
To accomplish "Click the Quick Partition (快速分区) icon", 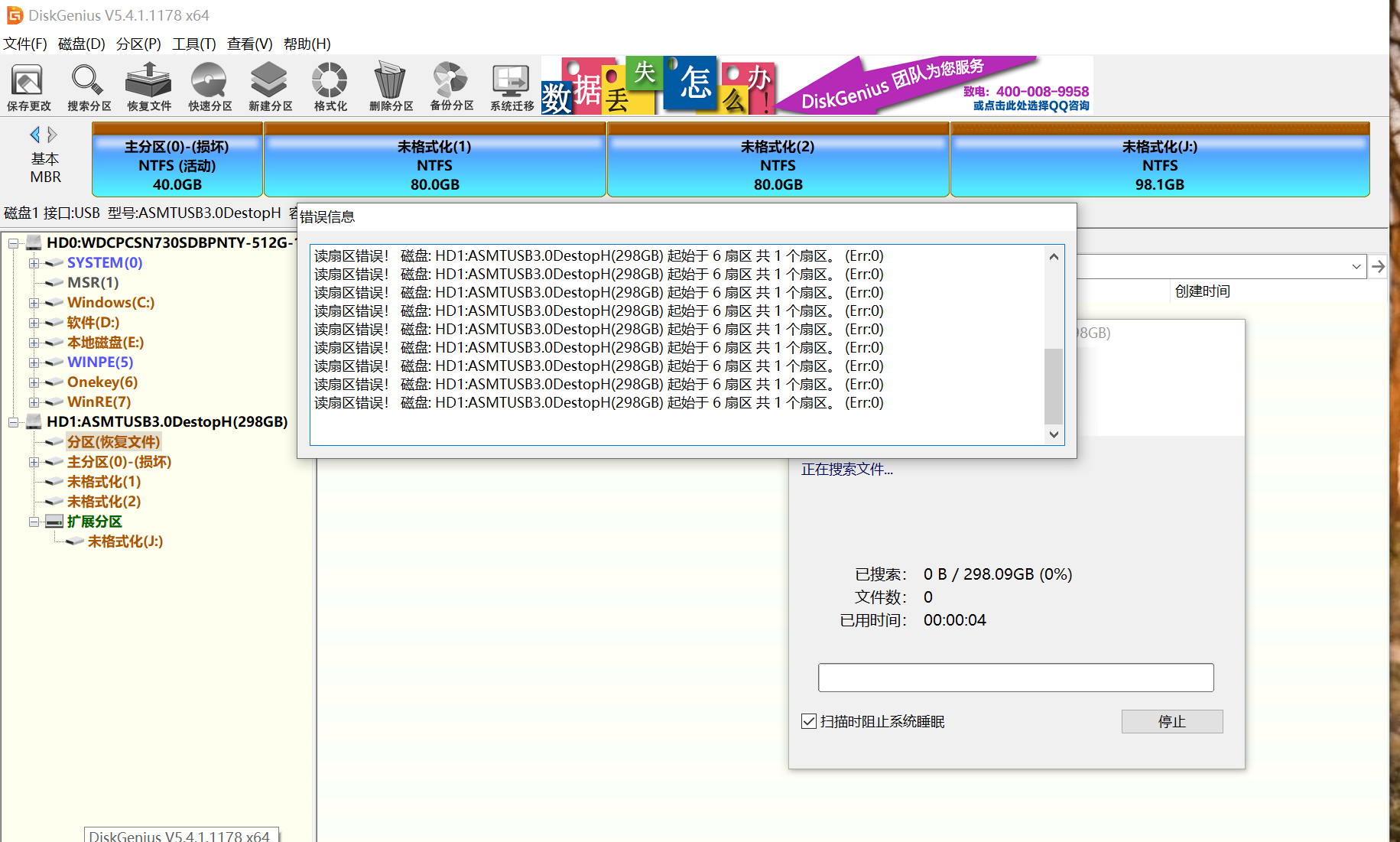I will point(210,86).
